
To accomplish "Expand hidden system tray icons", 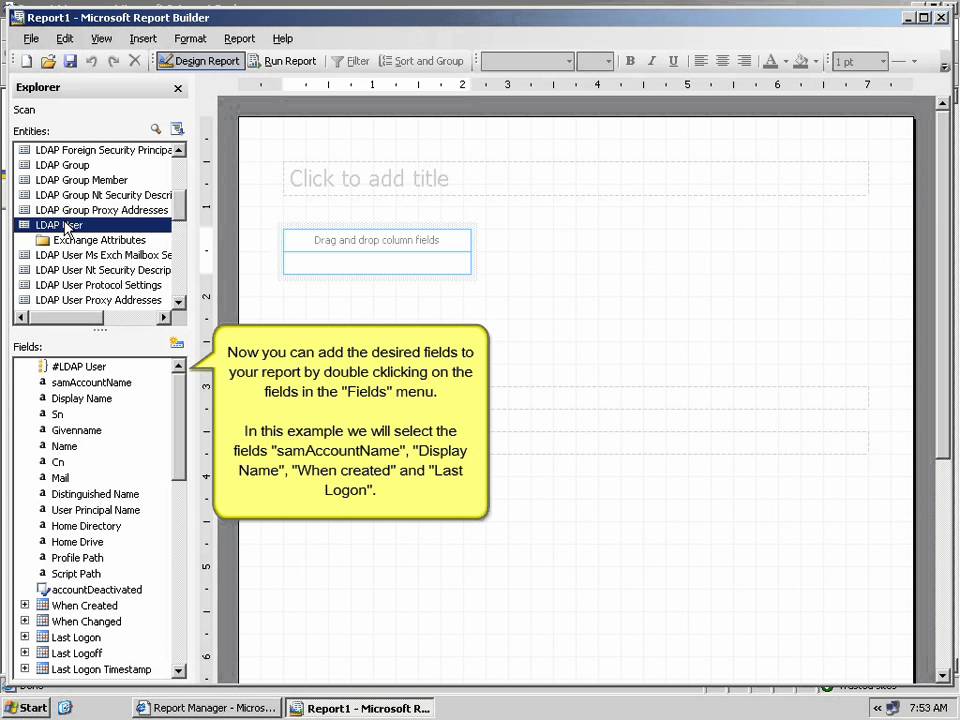I will [x=877, y=708].
